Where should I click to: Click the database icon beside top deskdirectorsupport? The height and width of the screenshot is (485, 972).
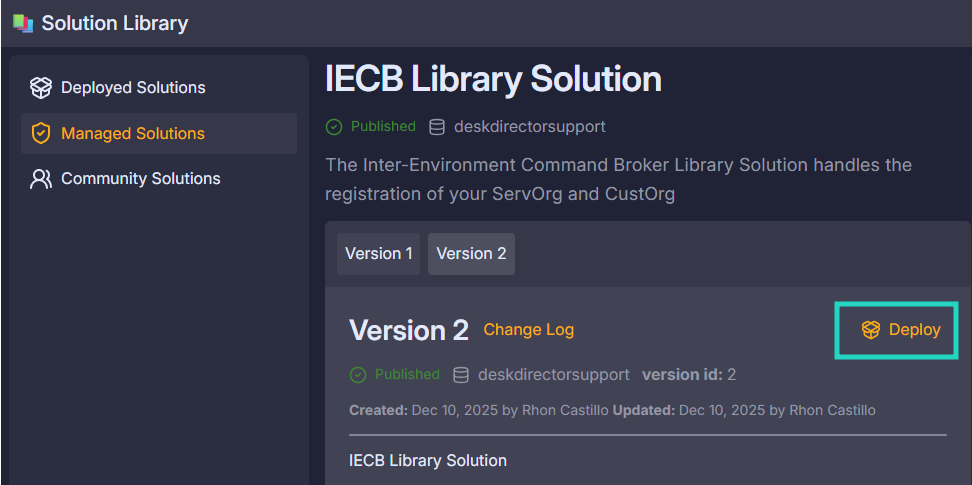point(437,127)
